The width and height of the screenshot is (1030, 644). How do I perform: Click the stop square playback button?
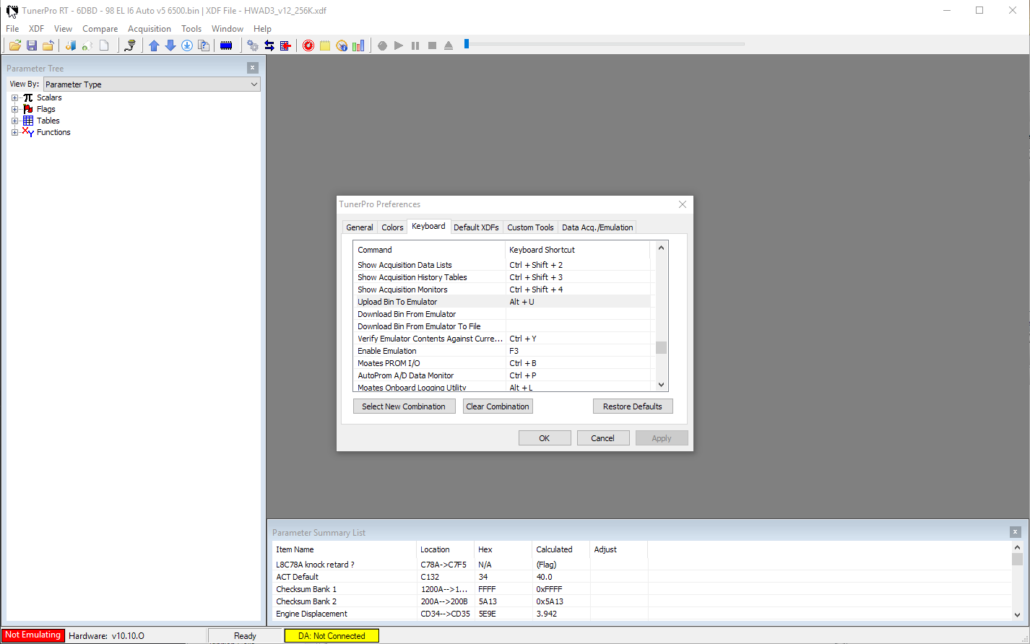[x=432, y=45]
